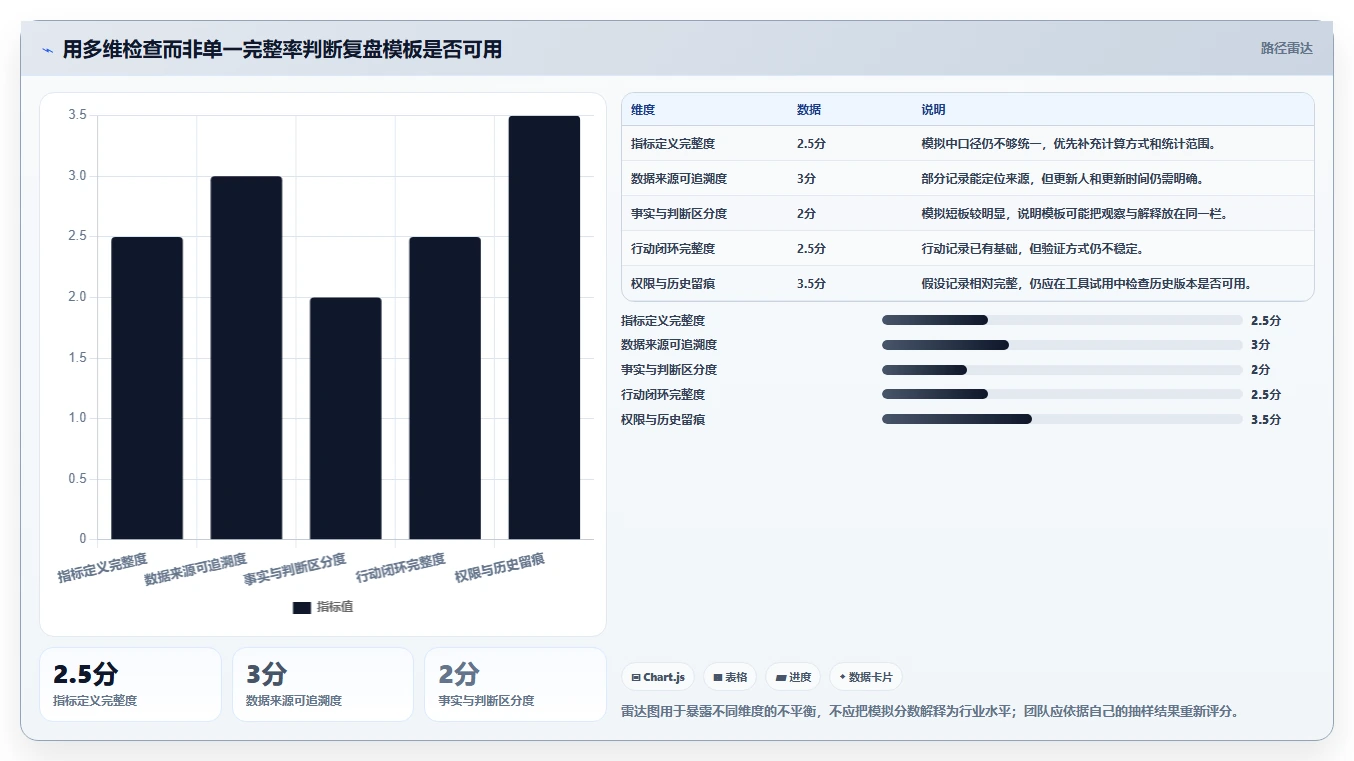Click the description starting 模拟中口径仍不够统一
The width and height of the screenshot is (1354, 761).
tap(1069, 144)
